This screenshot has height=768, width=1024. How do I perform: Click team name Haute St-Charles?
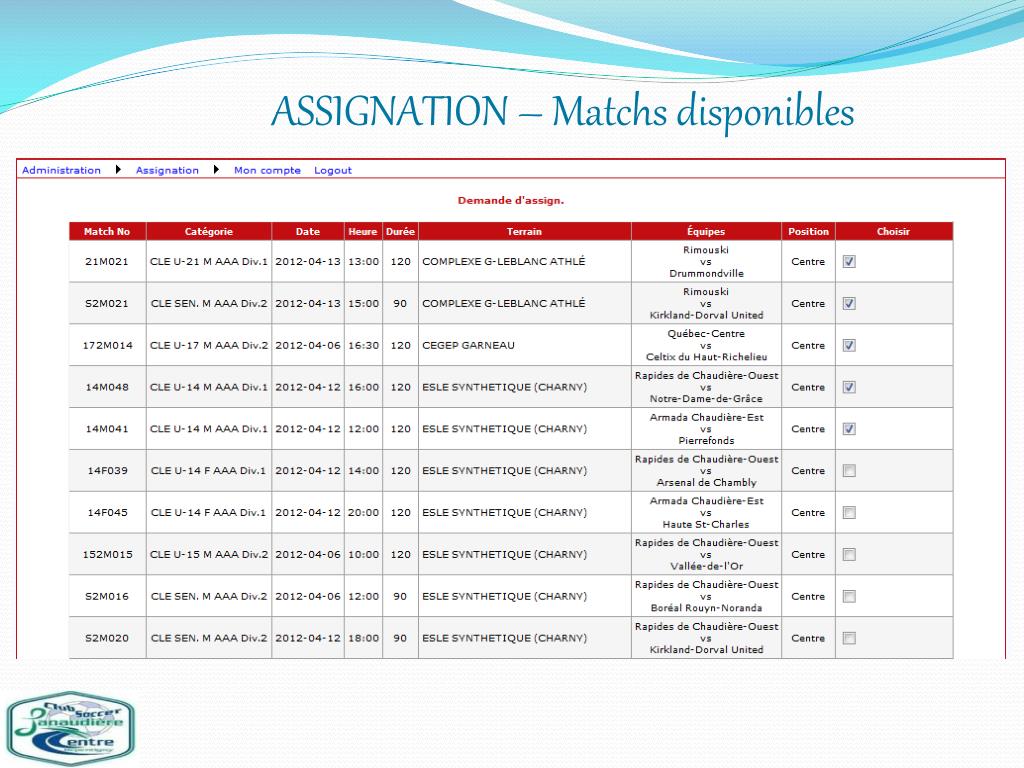click(x=706, y=524)
